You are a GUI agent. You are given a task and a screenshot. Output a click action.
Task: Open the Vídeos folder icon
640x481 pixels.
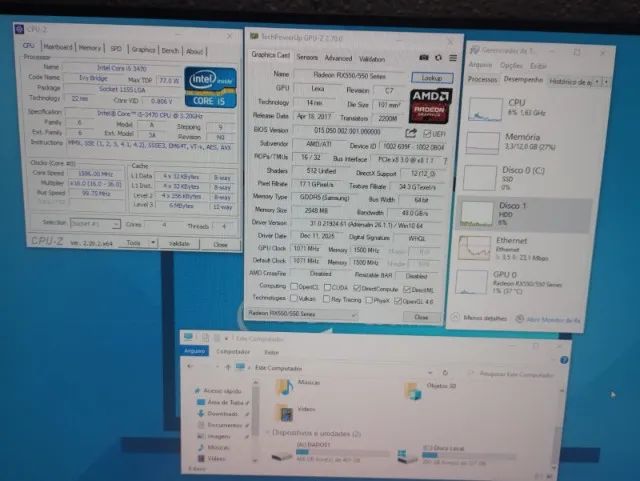pyautogui.click(x=285, y=413)
